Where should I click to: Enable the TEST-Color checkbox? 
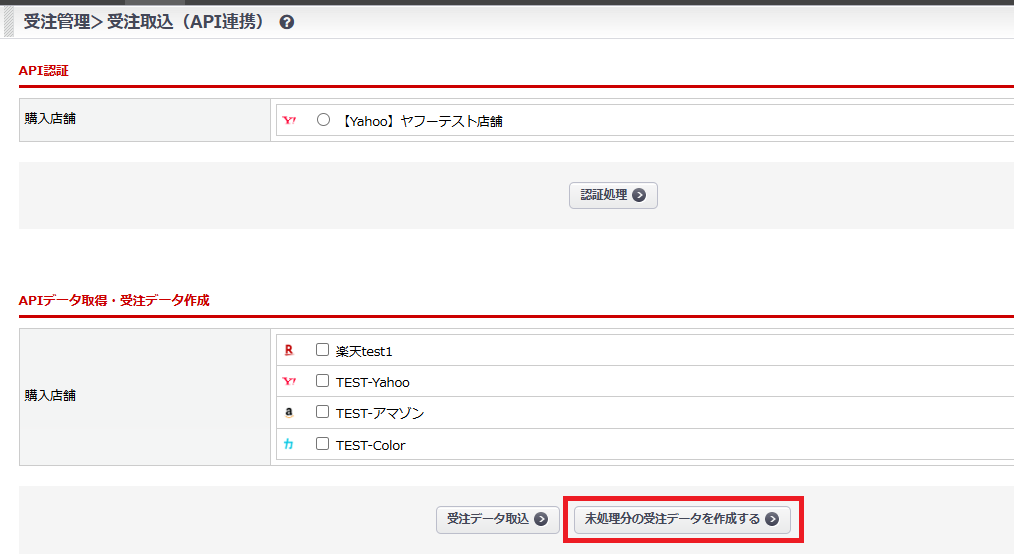322,444
